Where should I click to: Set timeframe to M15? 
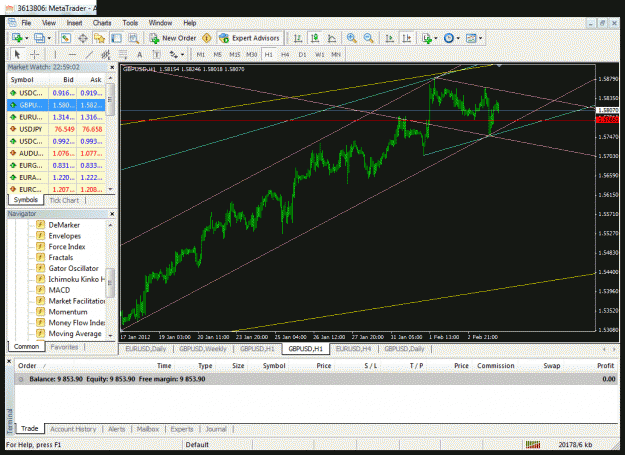[x=234, y=55]
